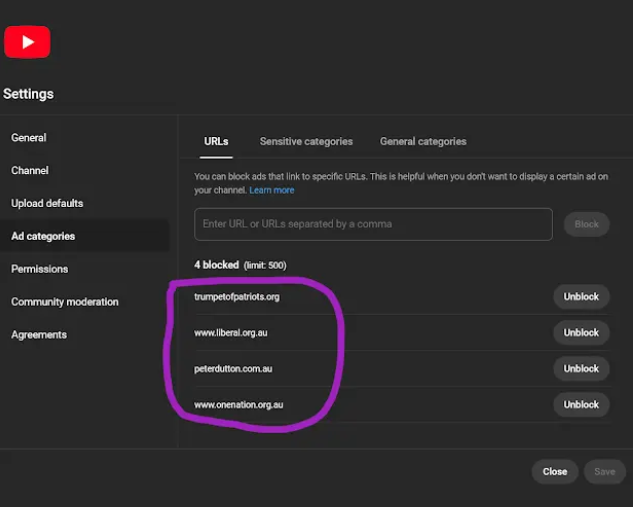This screenshot has width=634, height=507.
Task: Select the peterdutton.com.au URL text
Action: 233,369
